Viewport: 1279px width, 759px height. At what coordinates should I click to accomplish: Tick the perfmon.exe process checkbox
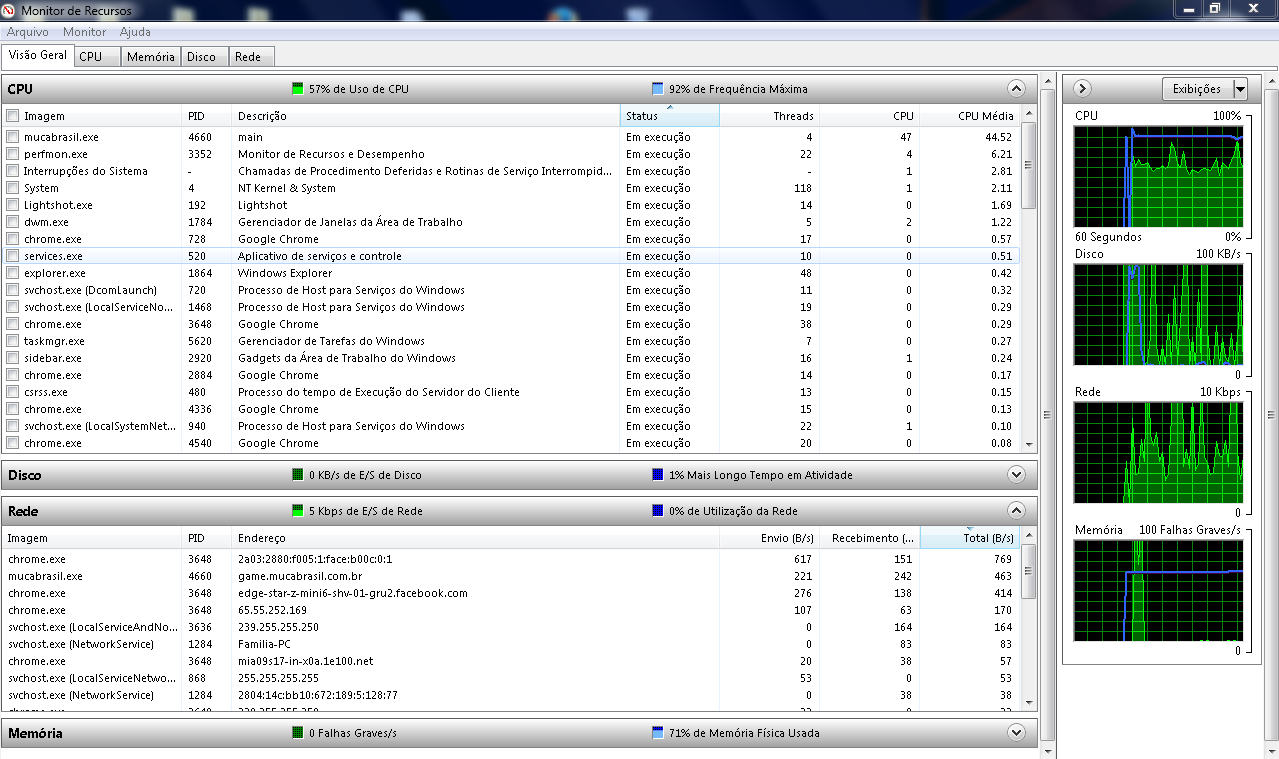(x=13, y=154)
